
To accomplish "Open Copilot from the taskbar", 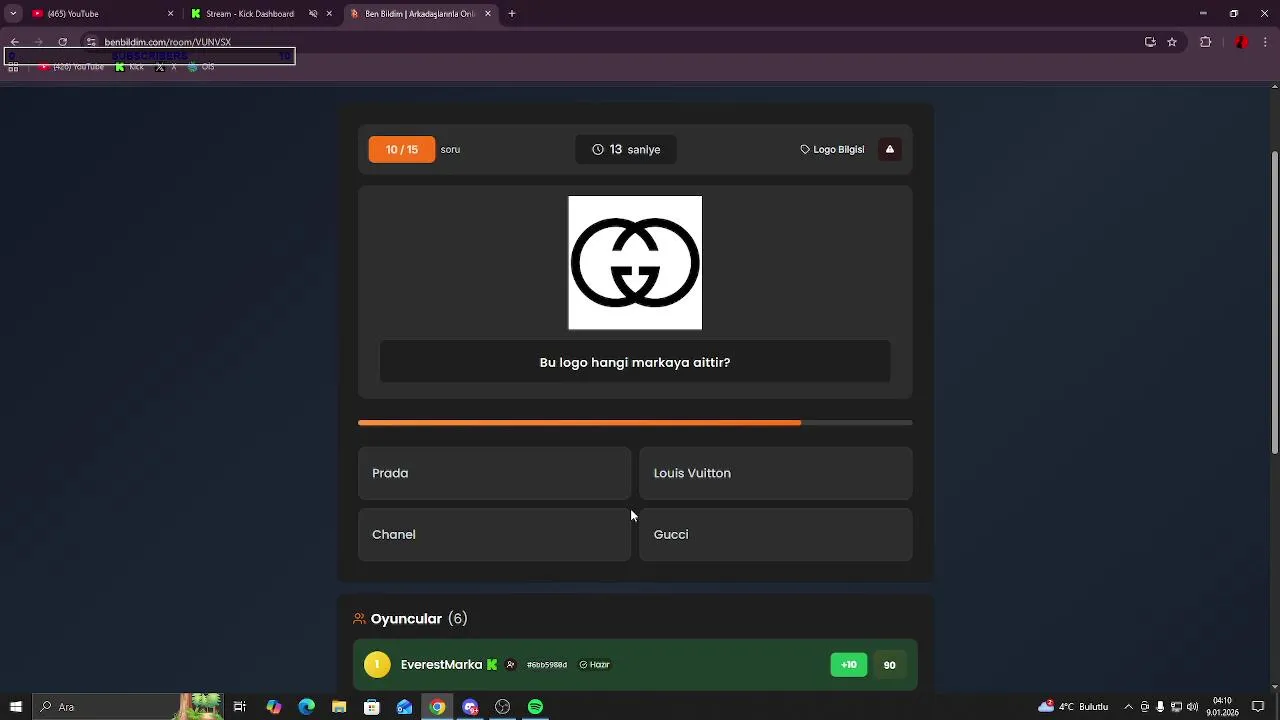I will click(274, 707).
